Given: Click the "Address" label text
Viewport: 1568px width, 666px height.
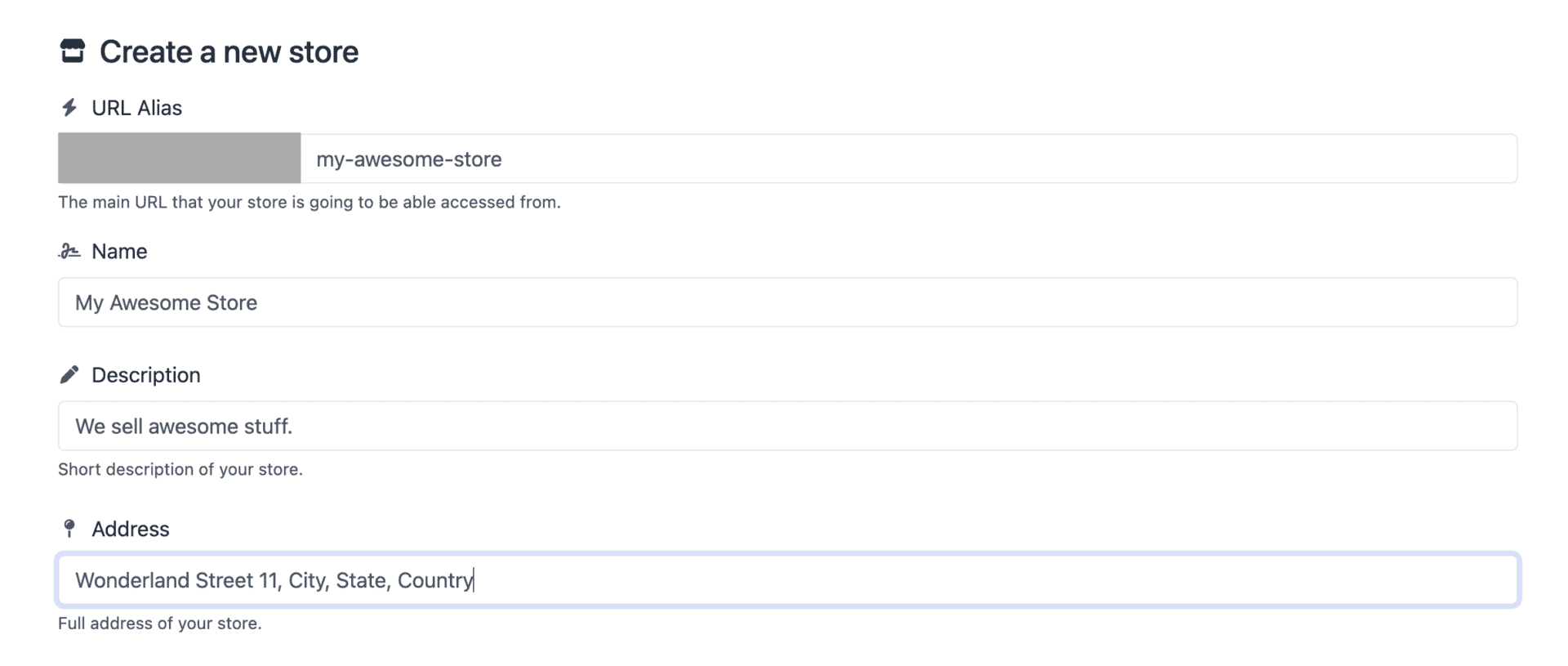Looking at the screenshot, I should [130, 530].
